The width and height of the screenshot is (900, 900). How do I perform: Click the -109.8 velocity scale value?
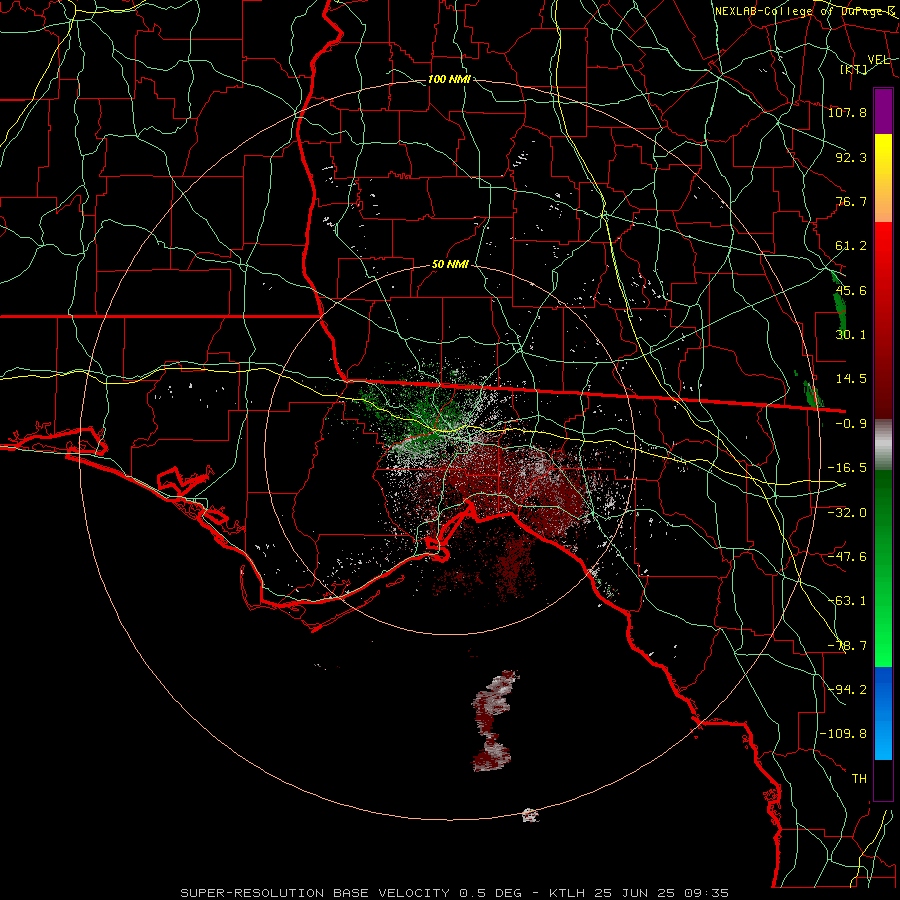coord(843,734)
